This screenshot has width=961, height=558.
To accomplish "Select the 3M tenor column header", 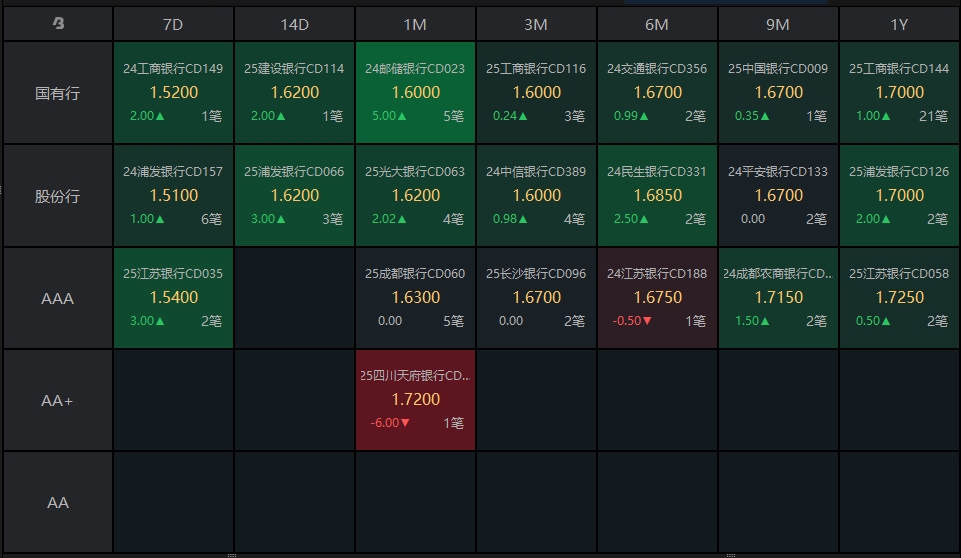I will (536, 25).
